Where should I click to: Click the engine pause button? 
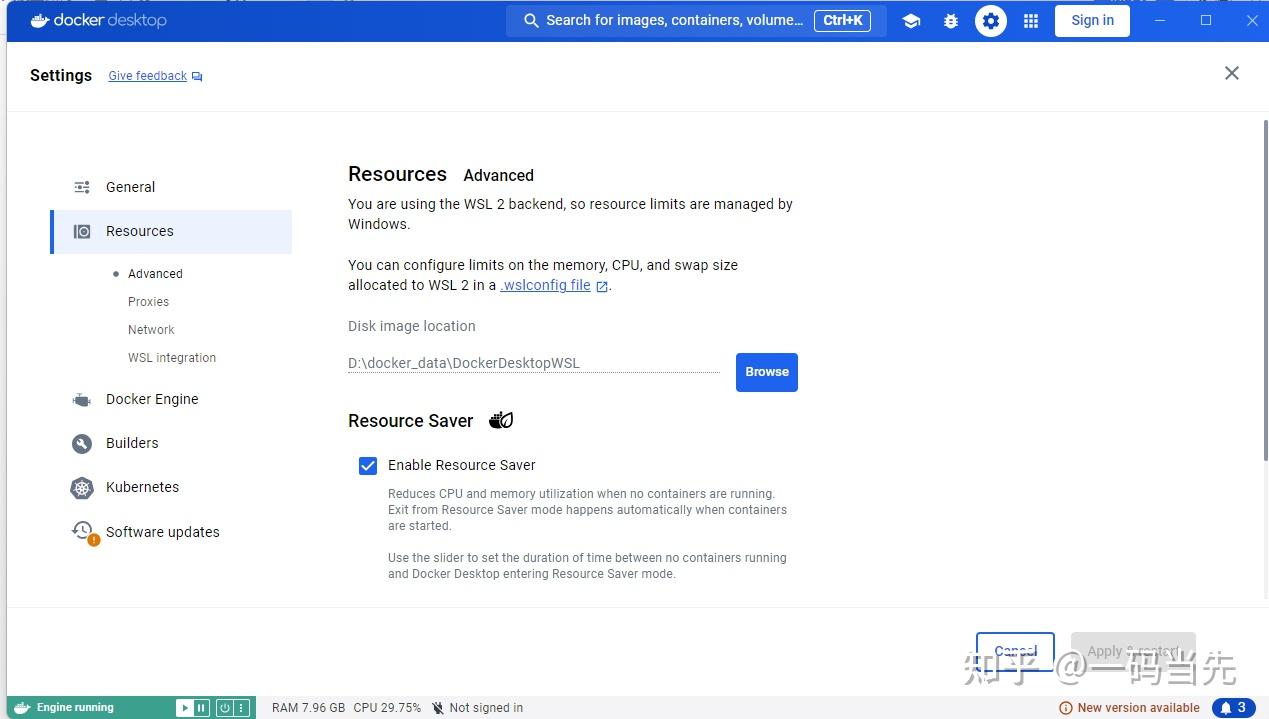(201, 708)
